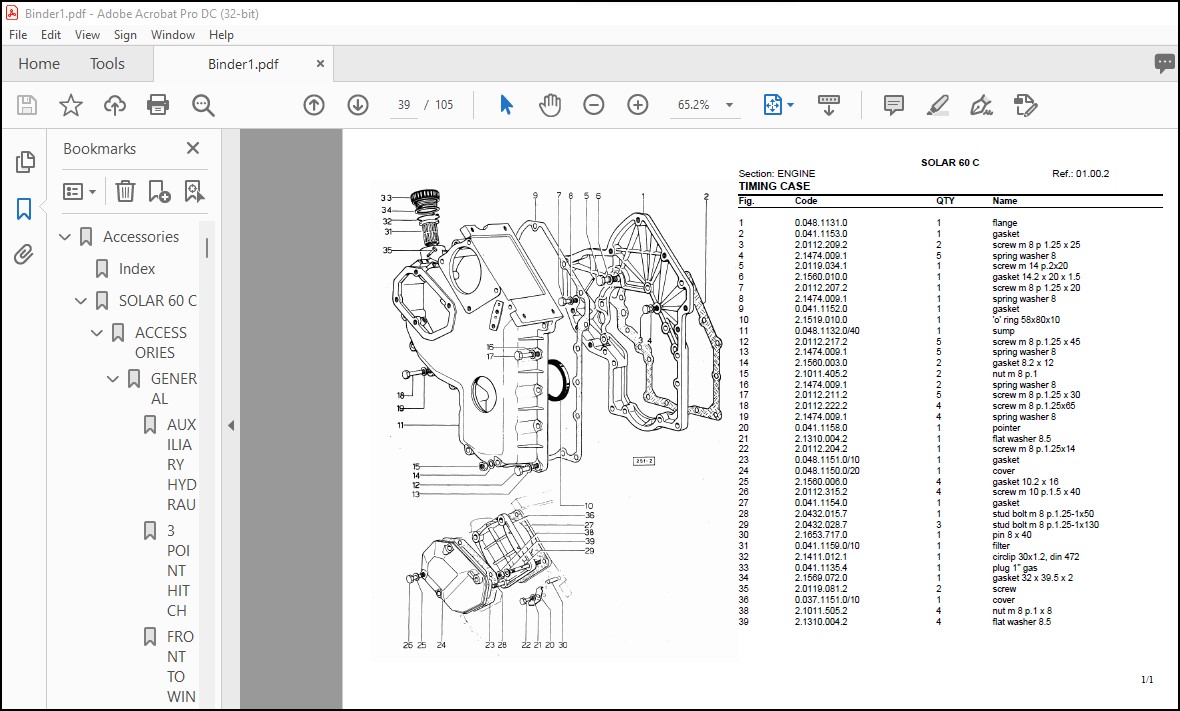Print the document using the printer icon
This screenshot has width=1180, height=711.
point(158,105)
